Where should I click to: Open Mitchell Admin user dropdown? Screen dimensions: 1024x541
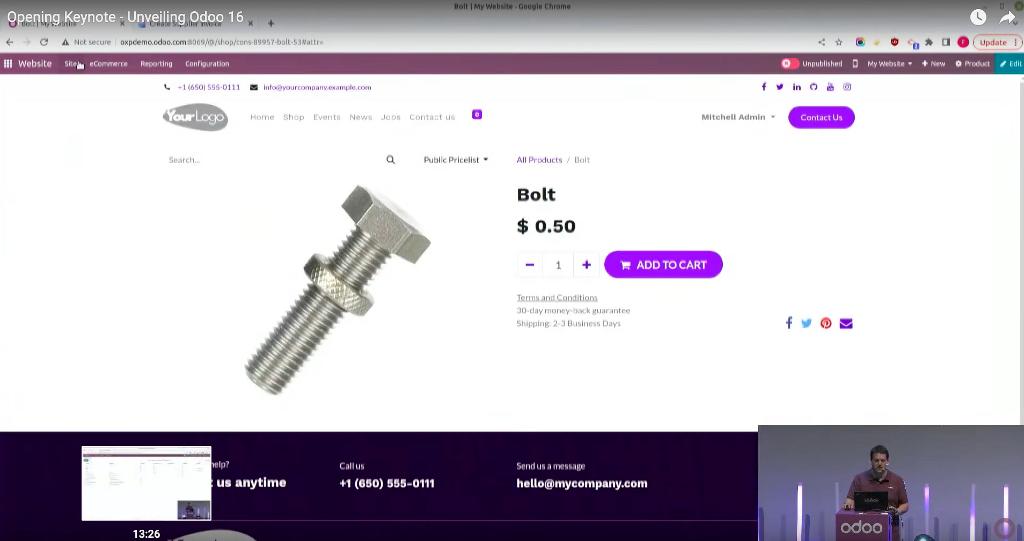tap(738, 117)
